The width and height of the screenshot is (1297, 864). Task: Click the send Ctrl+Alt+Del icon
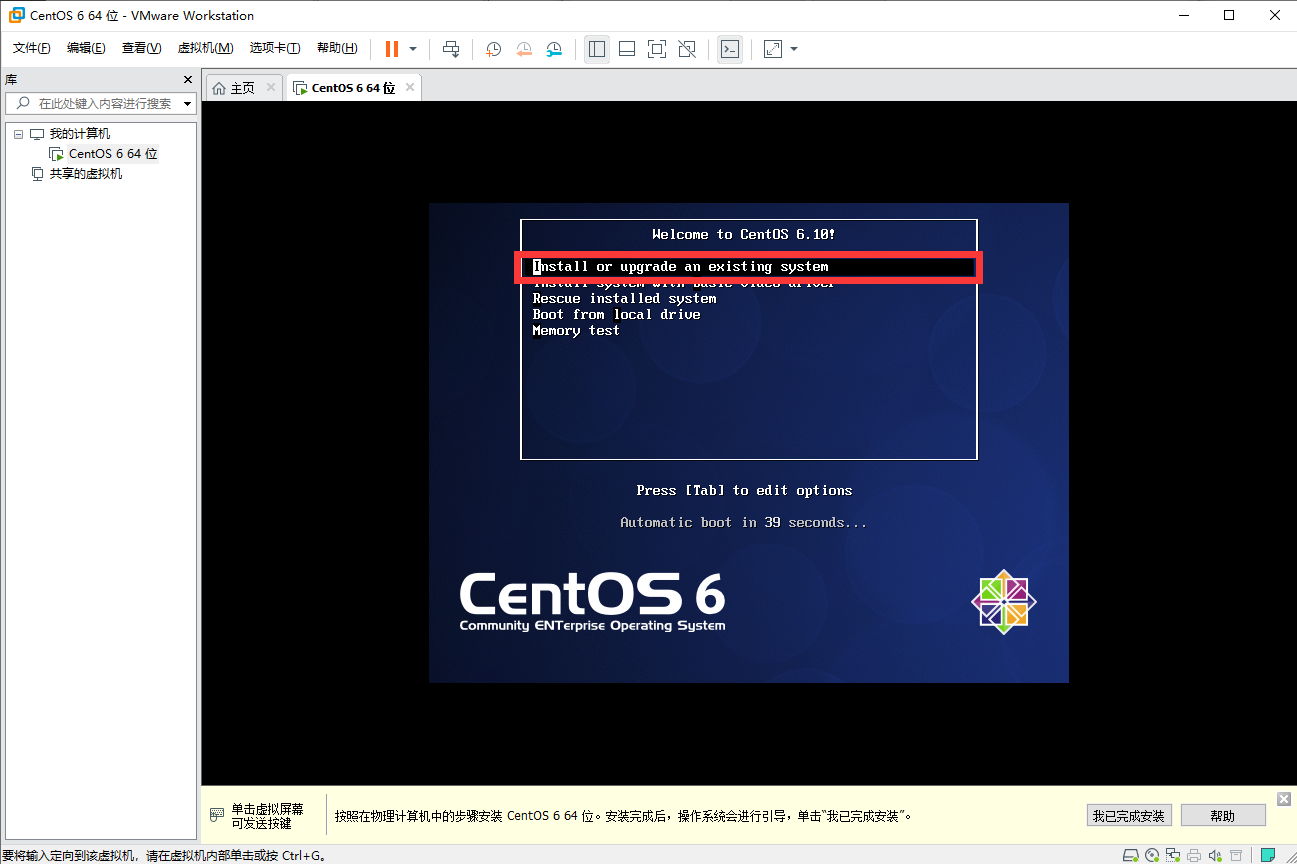coord(451,49)
